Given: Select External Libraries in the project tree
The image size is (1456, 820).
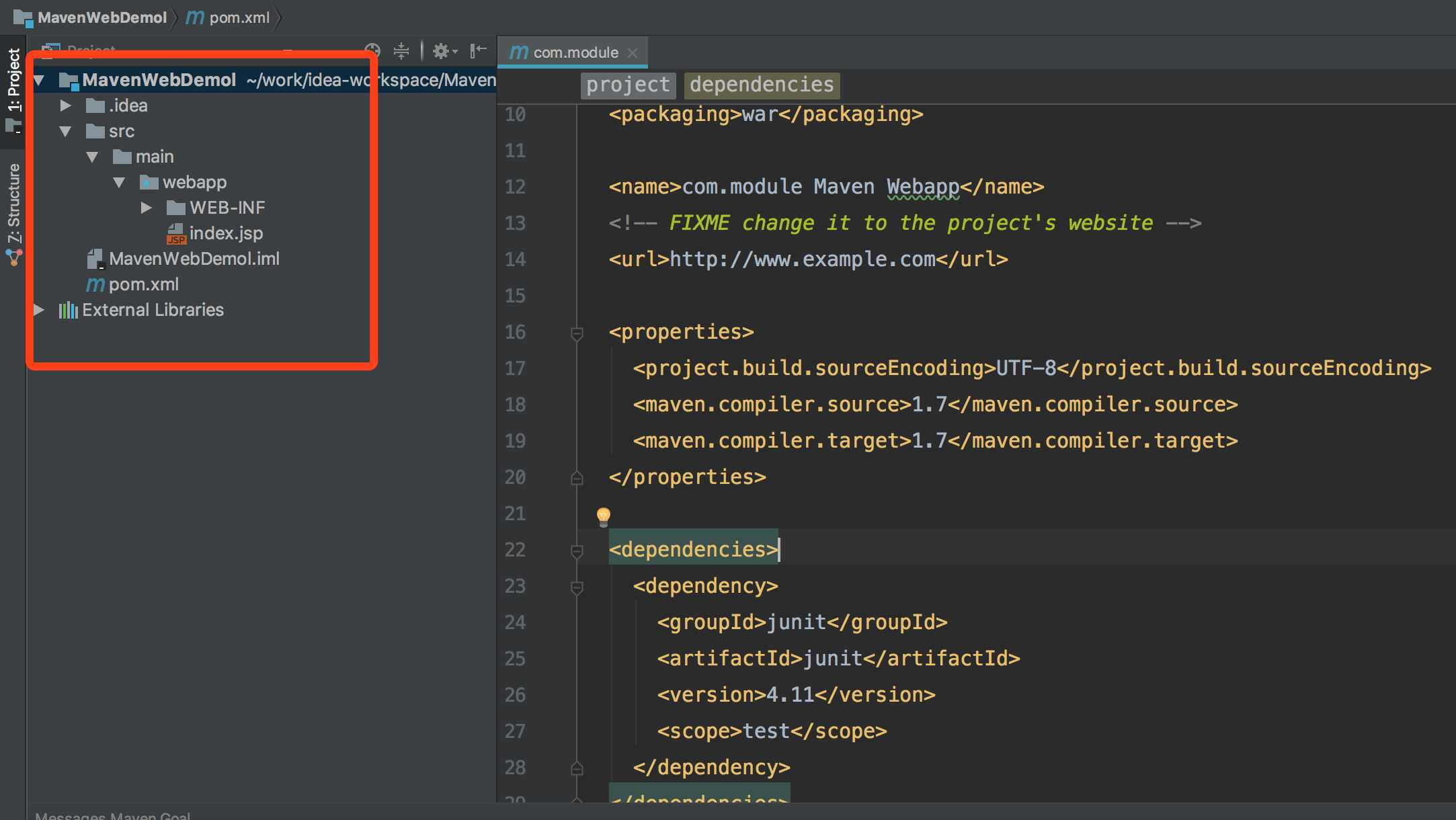Looking at the screenshot, I should coord(153,310).
